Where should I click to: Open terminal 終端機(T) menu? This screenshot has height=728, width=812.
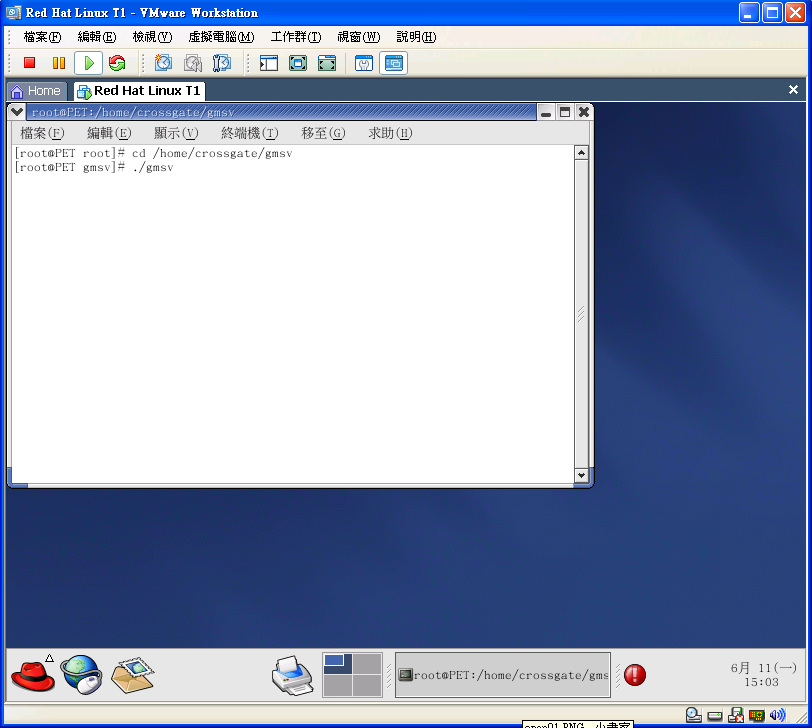(250, 133)
